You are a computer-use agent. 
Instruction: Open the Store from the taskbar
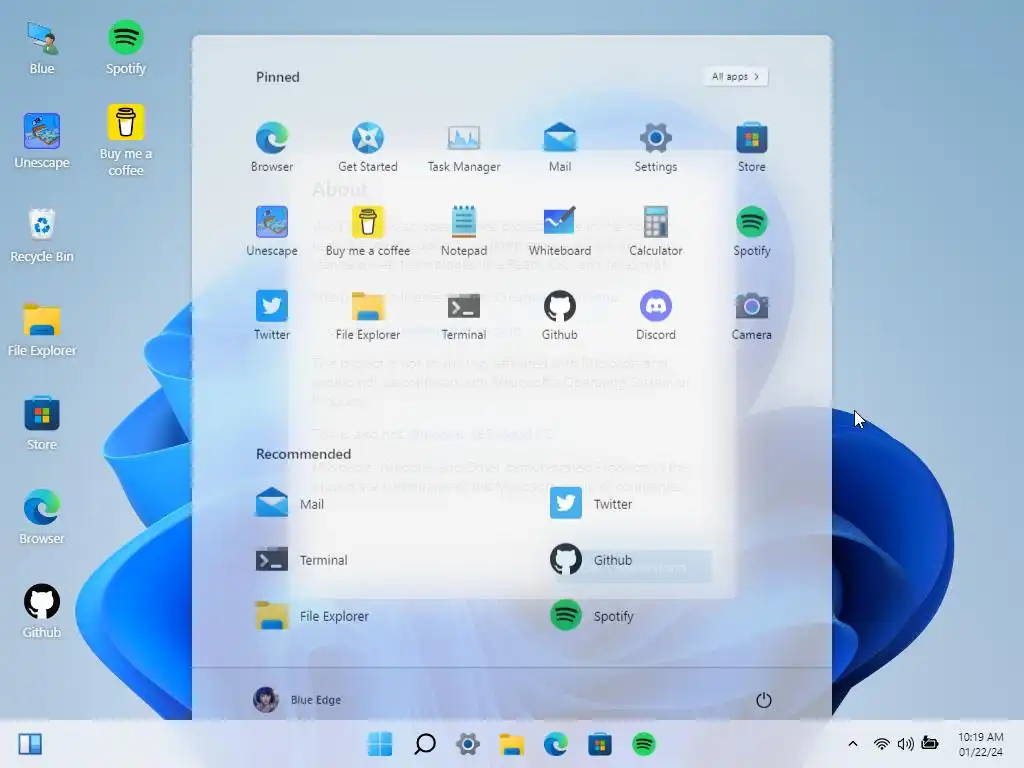pyautogui.click(x=600, y=744)
